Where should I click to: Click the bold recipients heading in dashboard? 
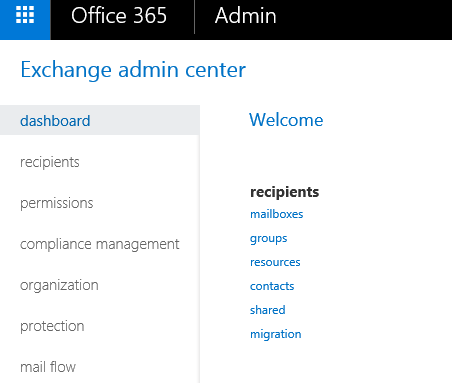point(285,192)
